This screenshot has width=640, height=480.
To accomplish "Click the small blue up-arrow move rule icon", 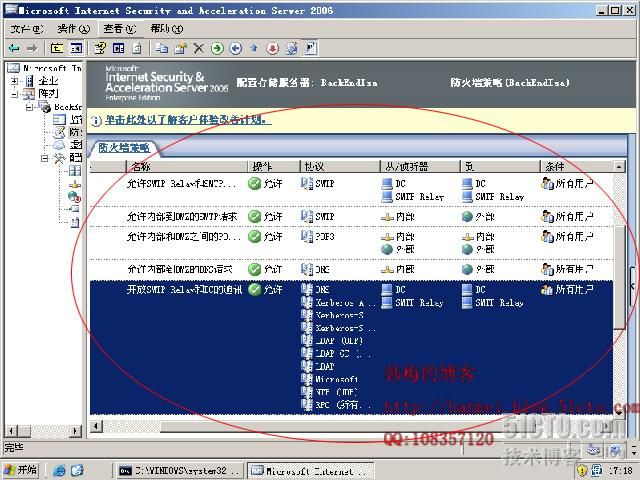I will click(x=254, y=48).
